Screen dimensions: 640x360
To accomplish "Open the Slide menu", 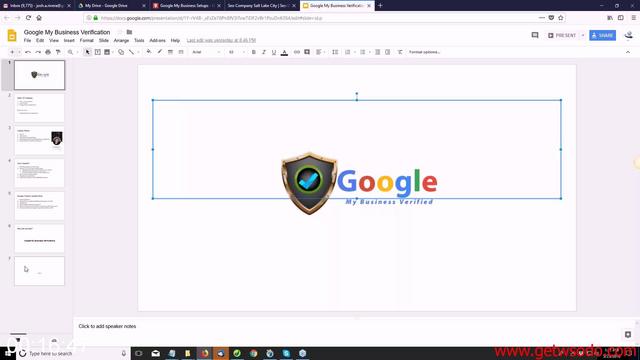I will tap(104, 40).
